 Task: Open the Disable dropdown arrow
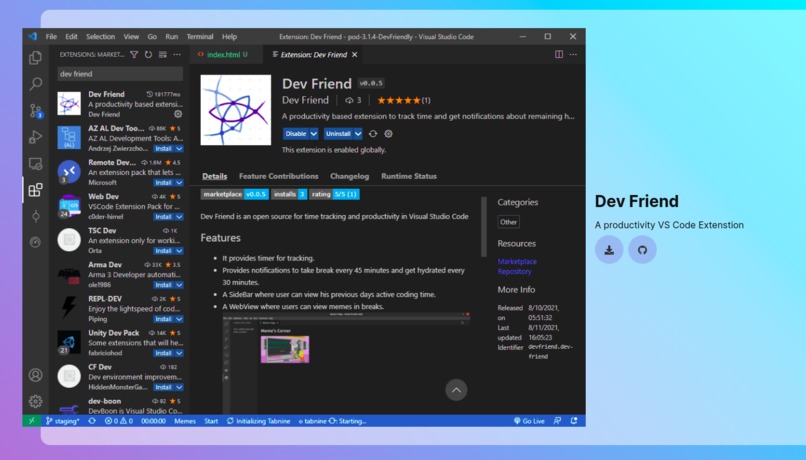[x=314, y=134]
